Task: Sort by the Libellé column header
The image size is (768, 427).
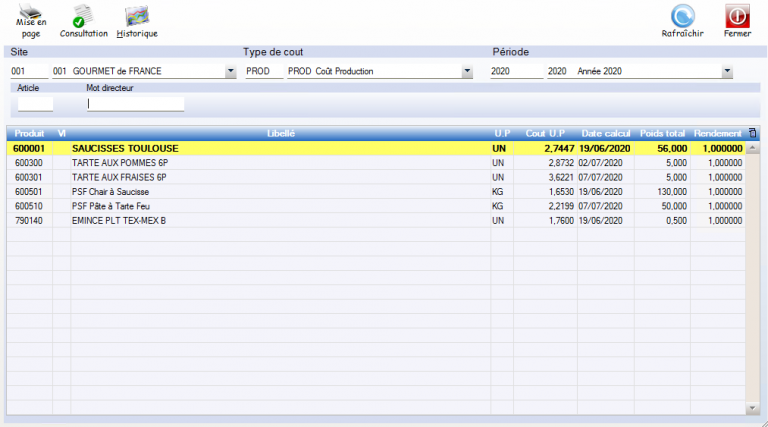Action: point(280,133)
